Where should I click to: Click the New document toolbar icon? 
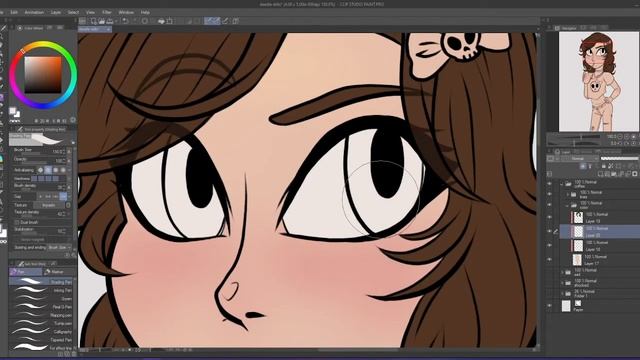tap(94, 21)
